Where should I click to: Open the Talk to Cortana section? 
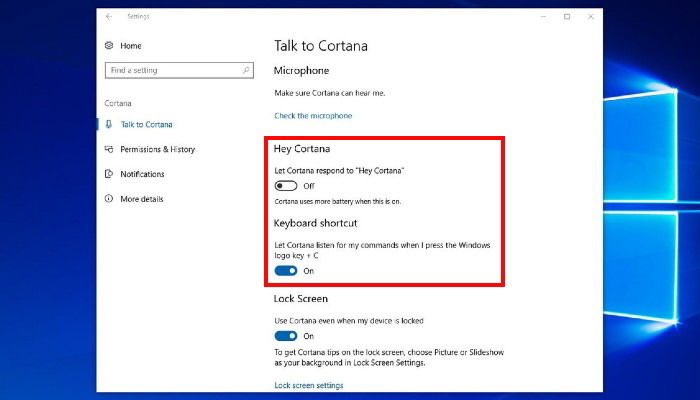[146, 125]
